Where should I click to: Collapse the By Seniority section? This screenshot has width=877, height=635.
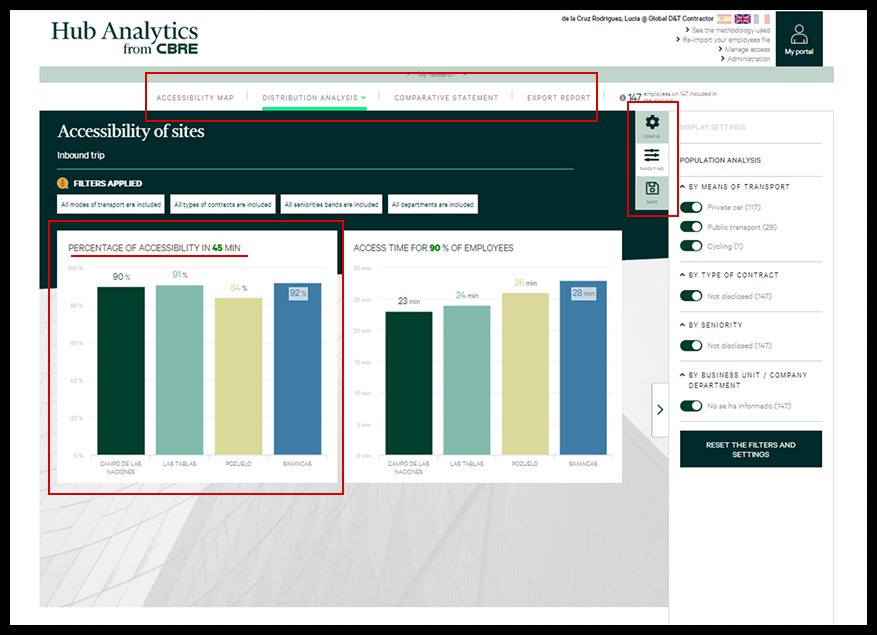682,324
